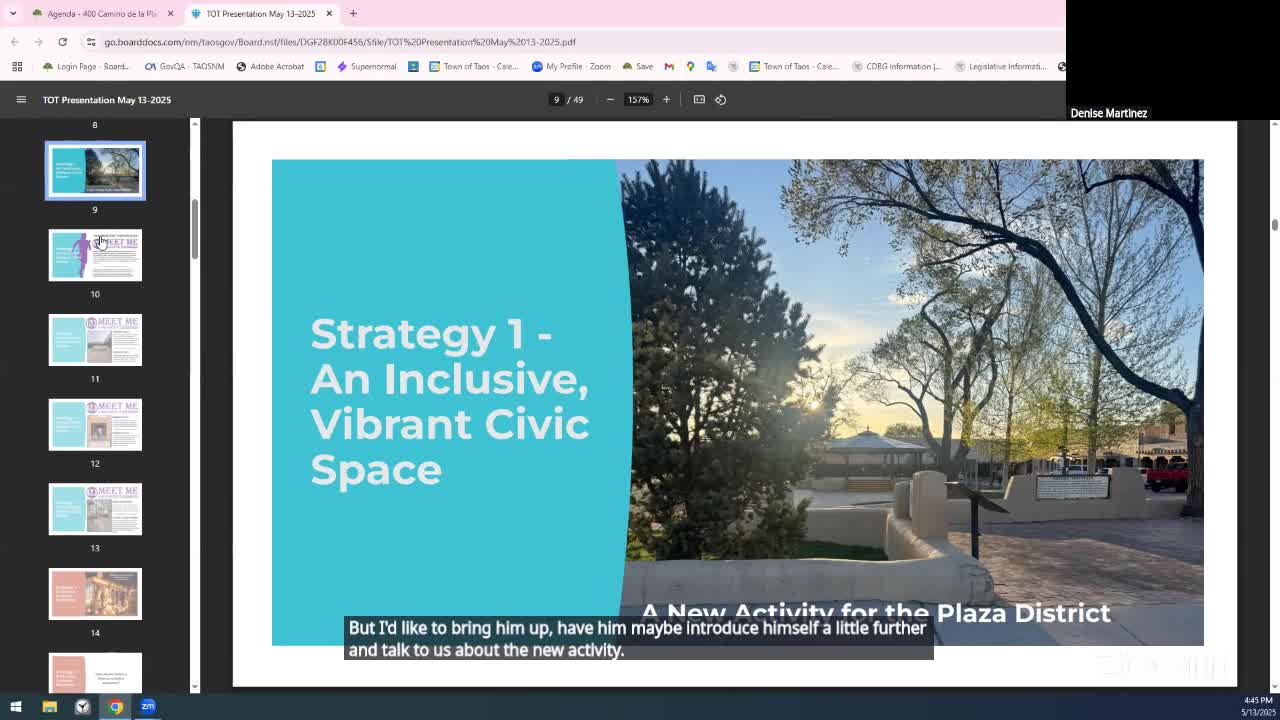Open the PDF viewer sidebar menu
This screenshot has height=720, width=1280.
21,99
